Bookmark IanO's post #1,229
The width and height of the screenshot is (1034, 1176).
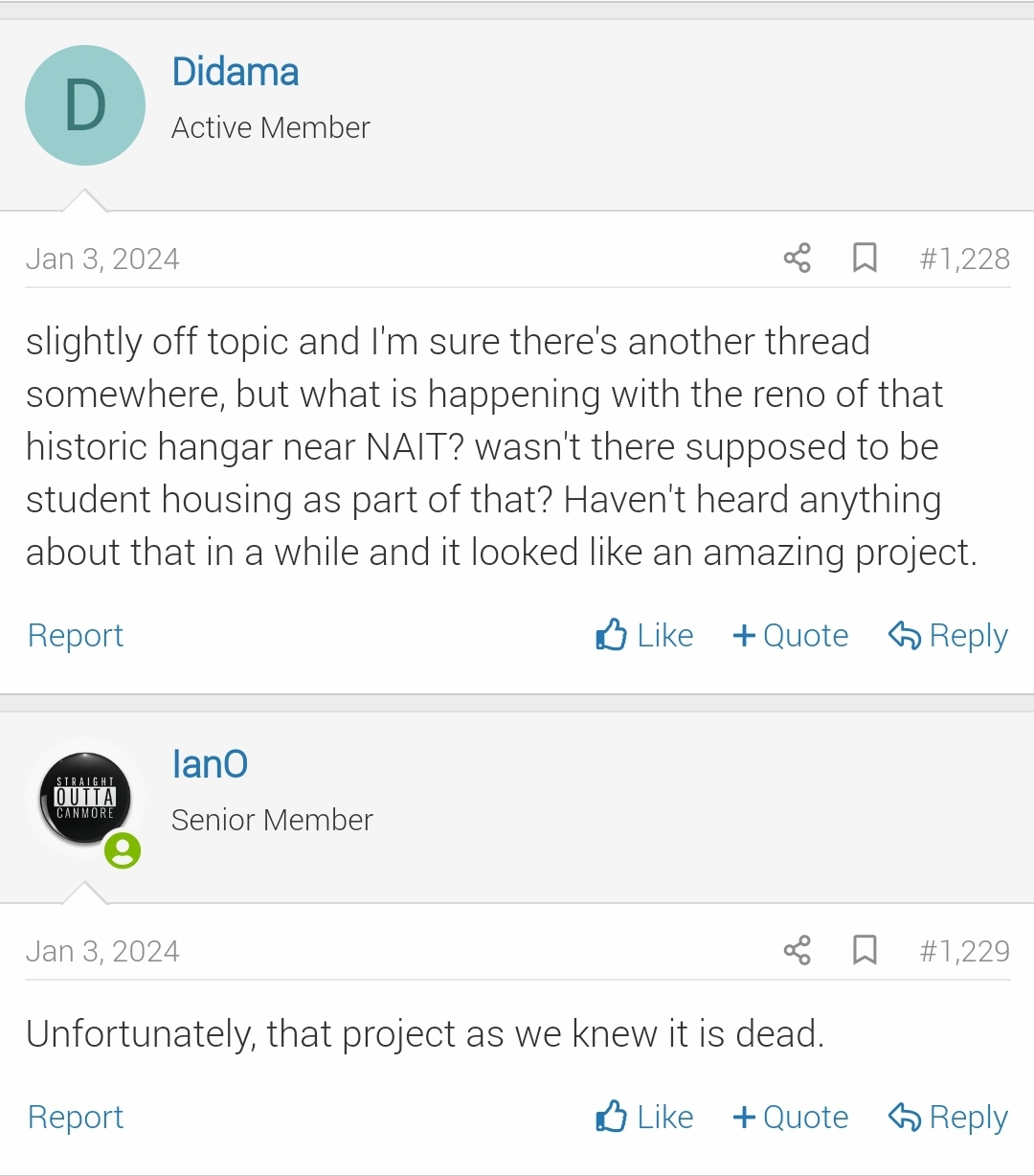click(865, 951)
